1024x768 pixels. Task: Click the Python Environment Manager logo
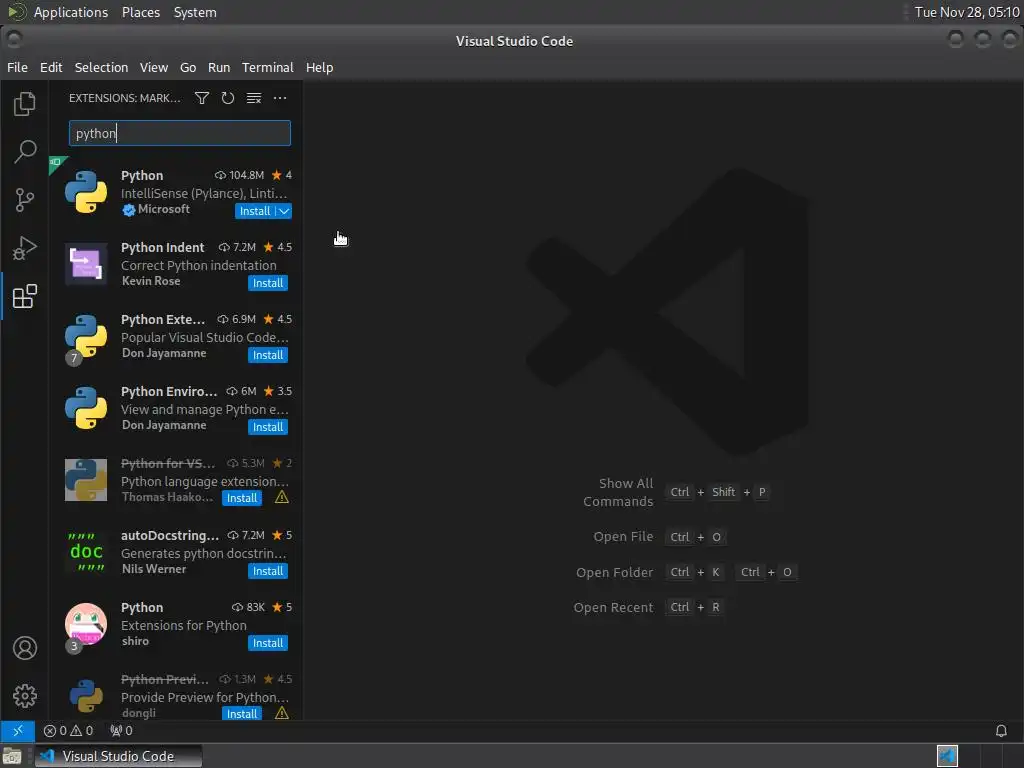86,408
